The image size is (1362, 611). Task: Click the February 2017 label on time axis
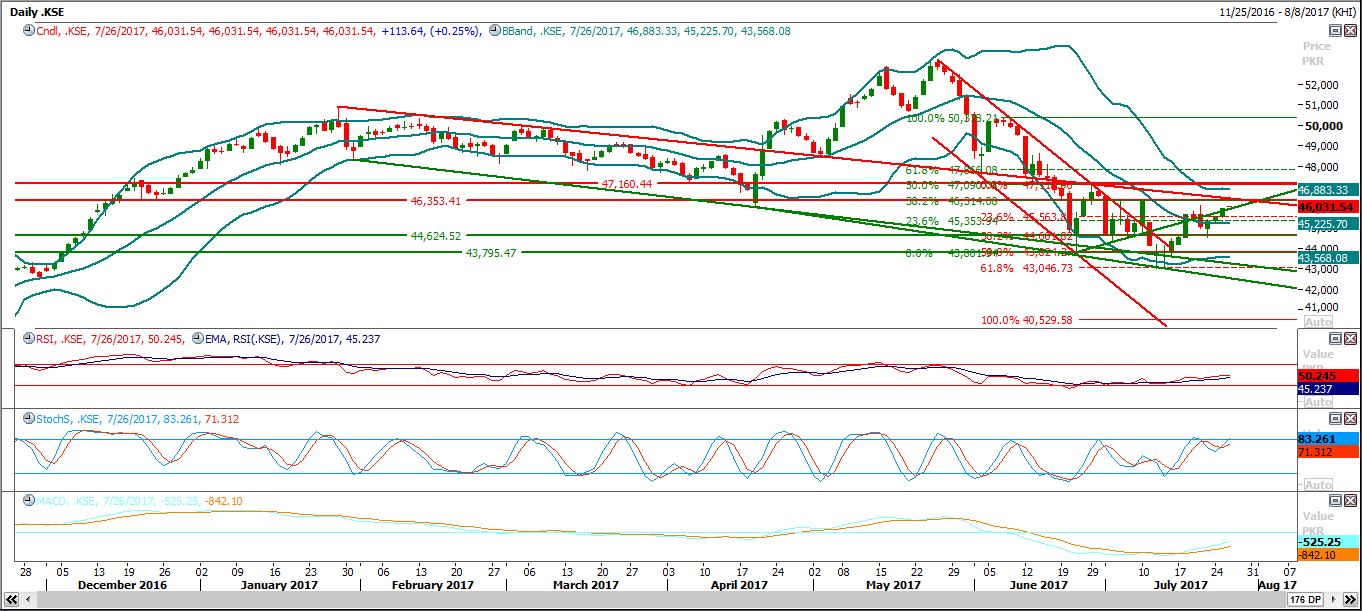pos(431,584)
